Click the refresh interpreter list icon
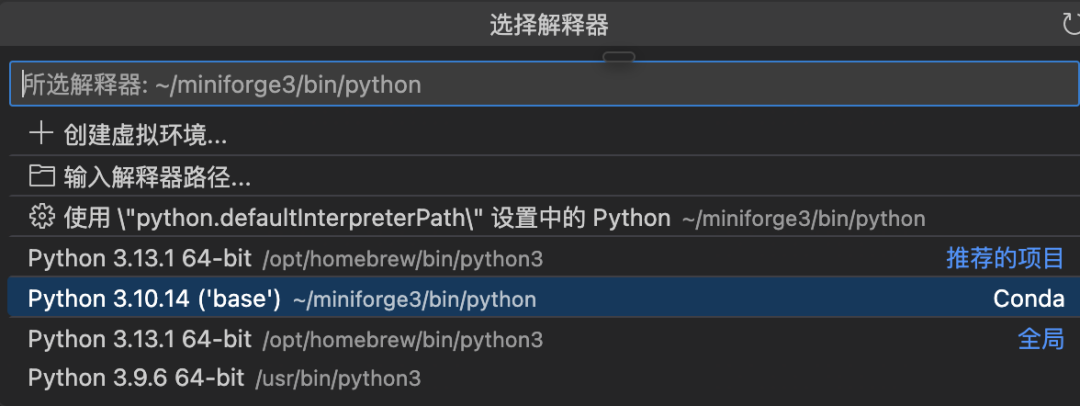Screen dimensions: 1080x406 pos(1070,25)
